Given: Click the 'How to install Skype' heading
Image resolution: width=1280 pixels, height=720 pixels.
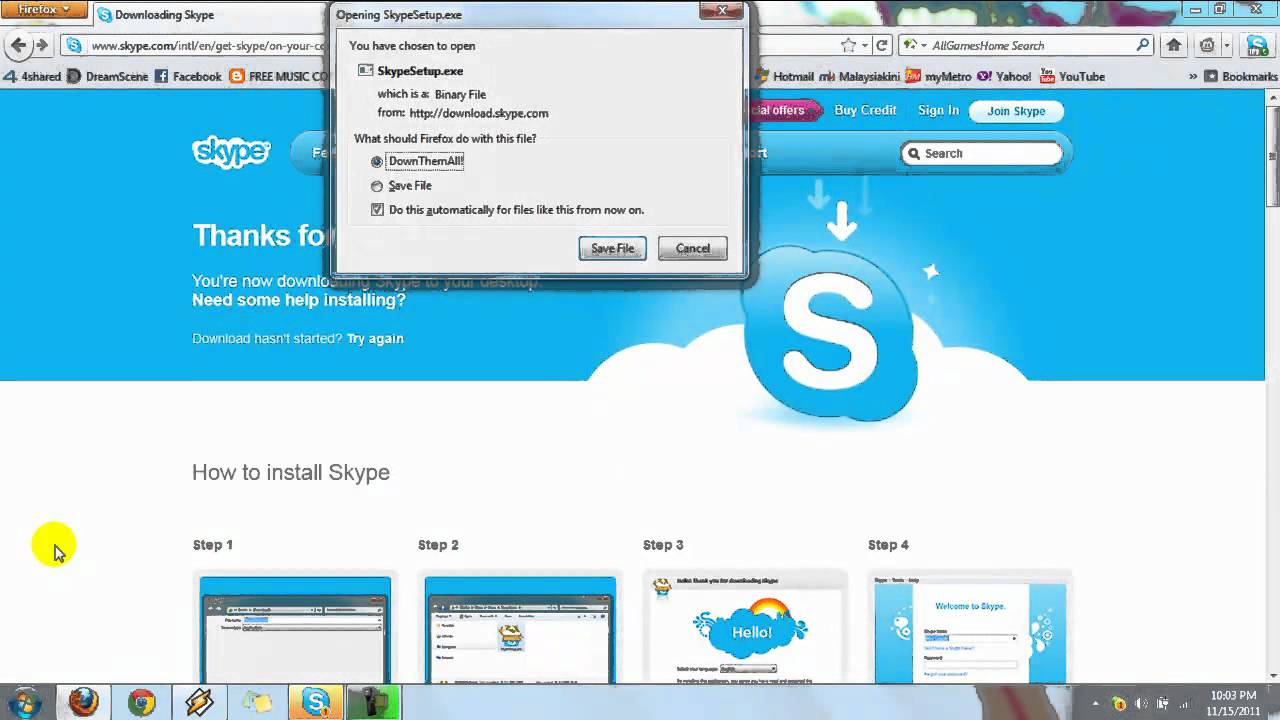Looking at the screenshot, I should [291, 472].
